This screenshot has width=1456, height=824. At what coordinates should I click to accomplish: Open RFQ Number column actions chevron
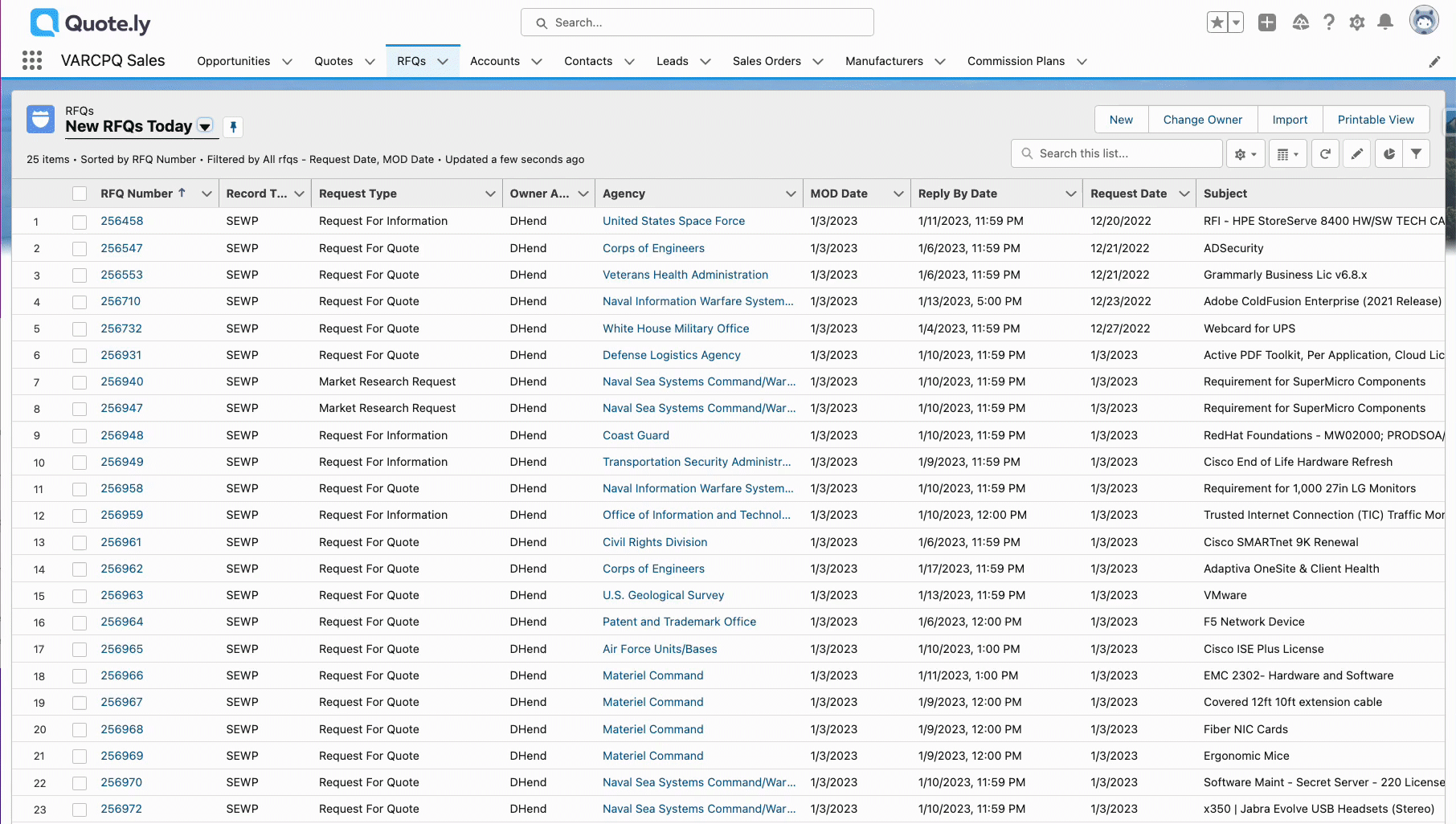[207, 194]
